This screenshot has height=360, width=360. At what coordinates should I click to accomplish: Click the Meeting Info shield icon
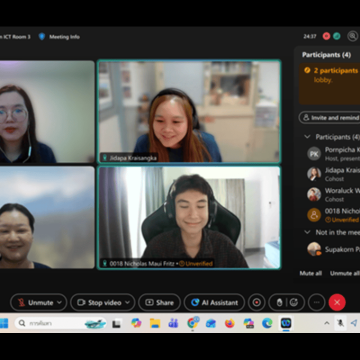coord(42,36)
